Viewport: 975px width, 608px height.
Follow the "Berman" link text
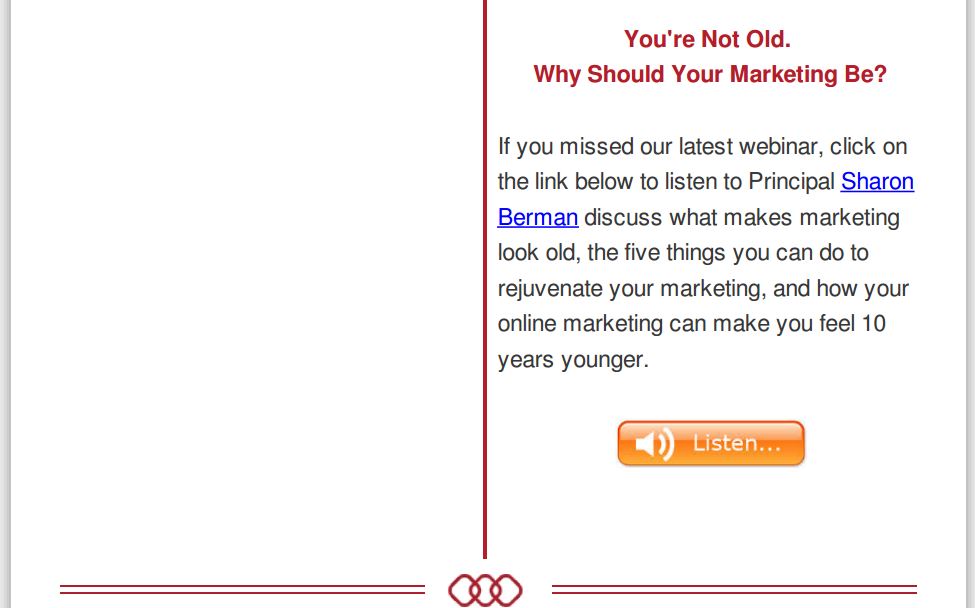click(x=537, y=217)
